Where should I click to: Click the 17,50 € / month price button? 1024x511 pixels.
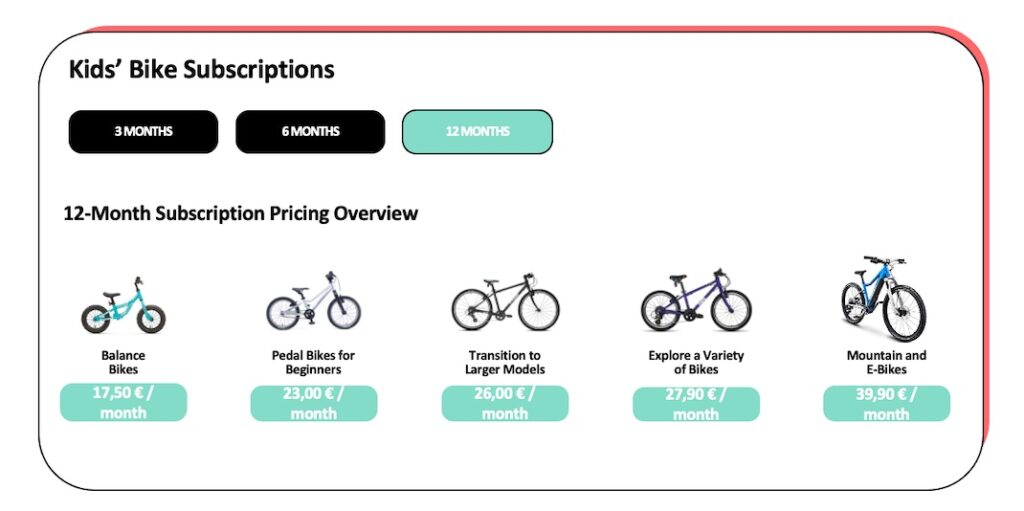(123, 402)
